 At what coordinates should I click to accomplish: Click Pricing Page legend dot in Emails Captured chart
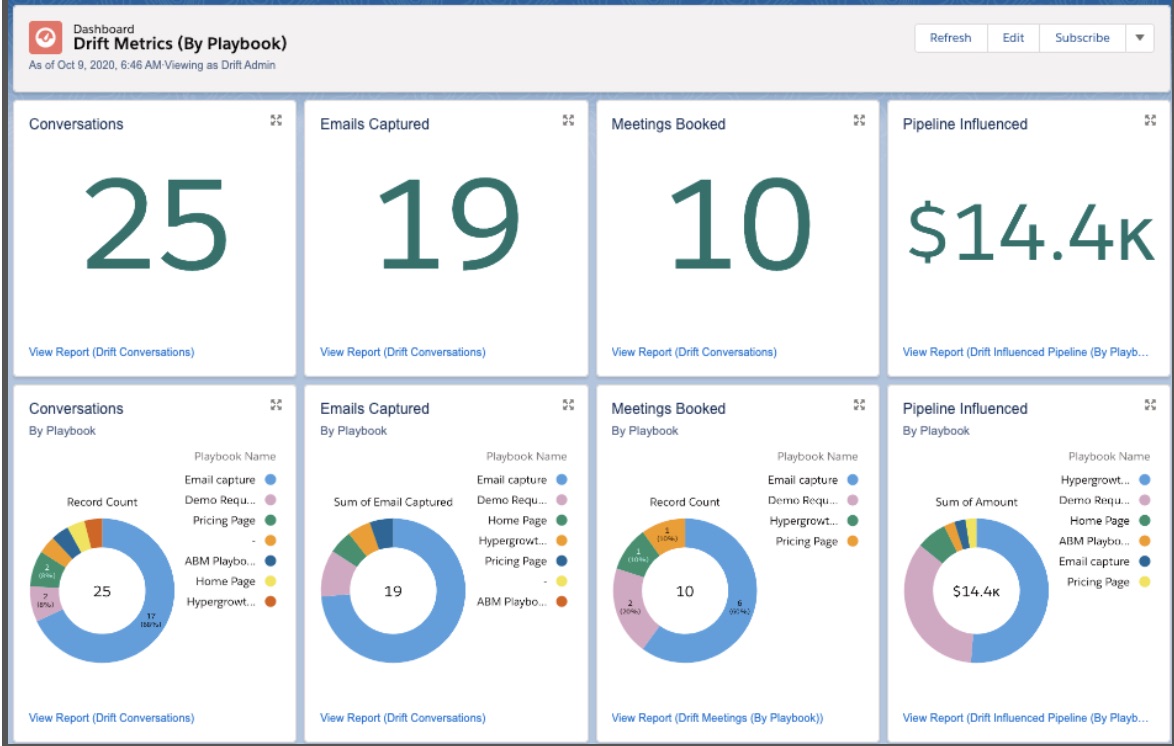point(562,560)
